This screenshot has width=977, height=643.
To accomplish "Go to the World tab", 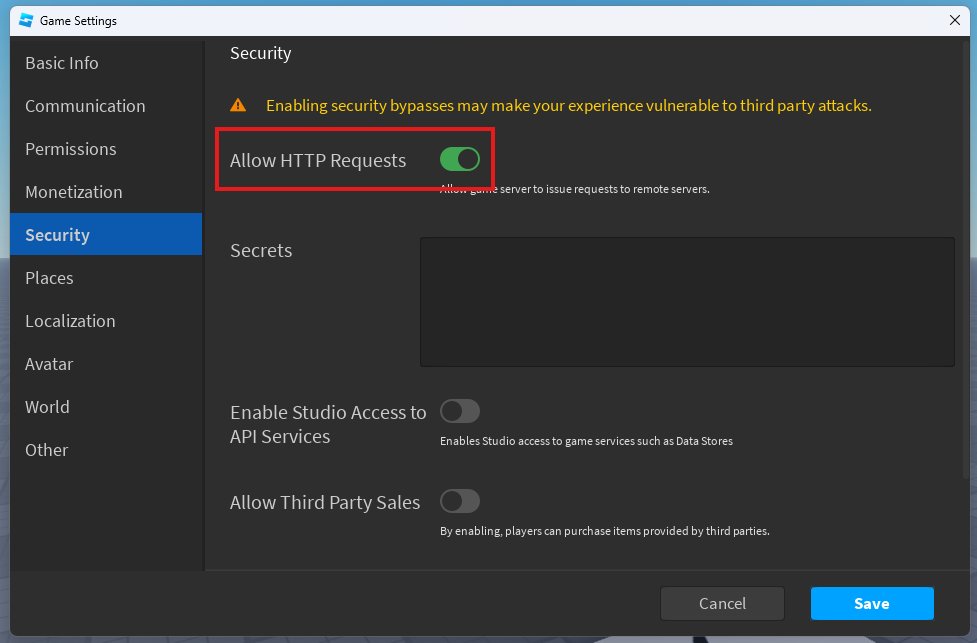I will click(x=106, y=407).
